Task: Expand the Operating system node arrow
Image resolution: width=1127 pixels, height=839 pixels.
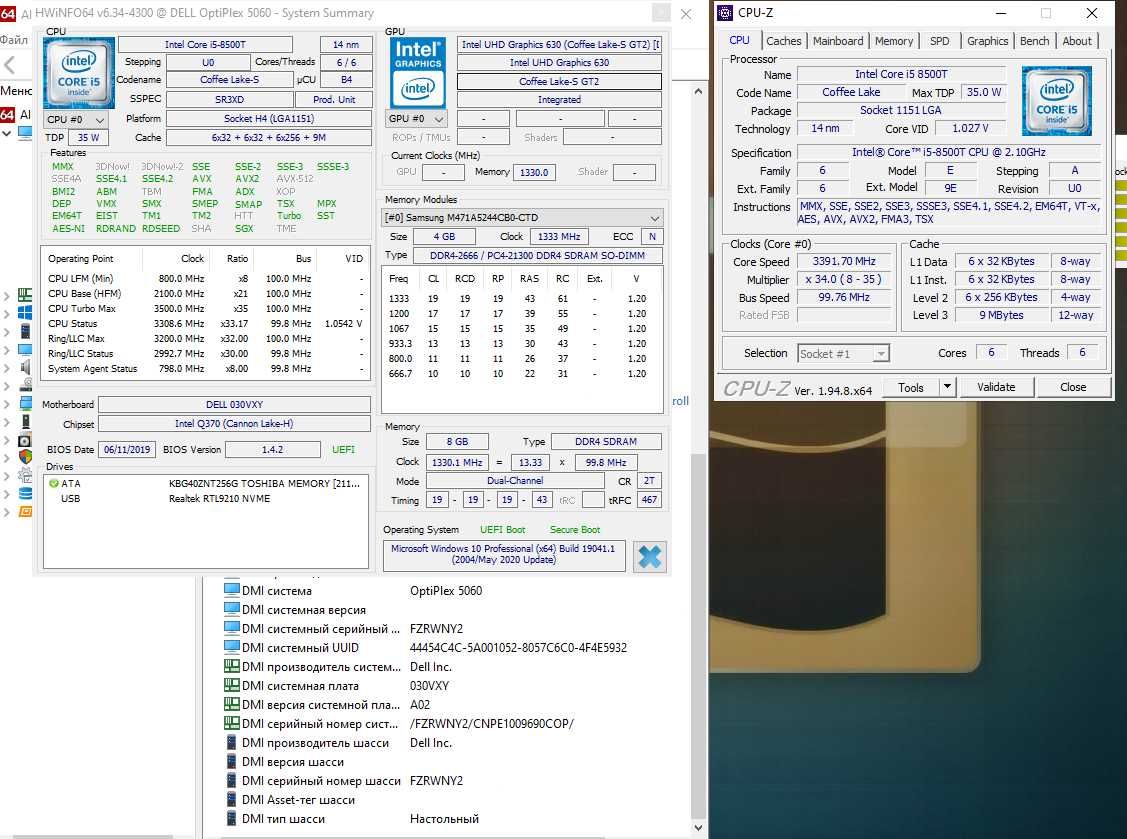Action: (x=6, y=313)
